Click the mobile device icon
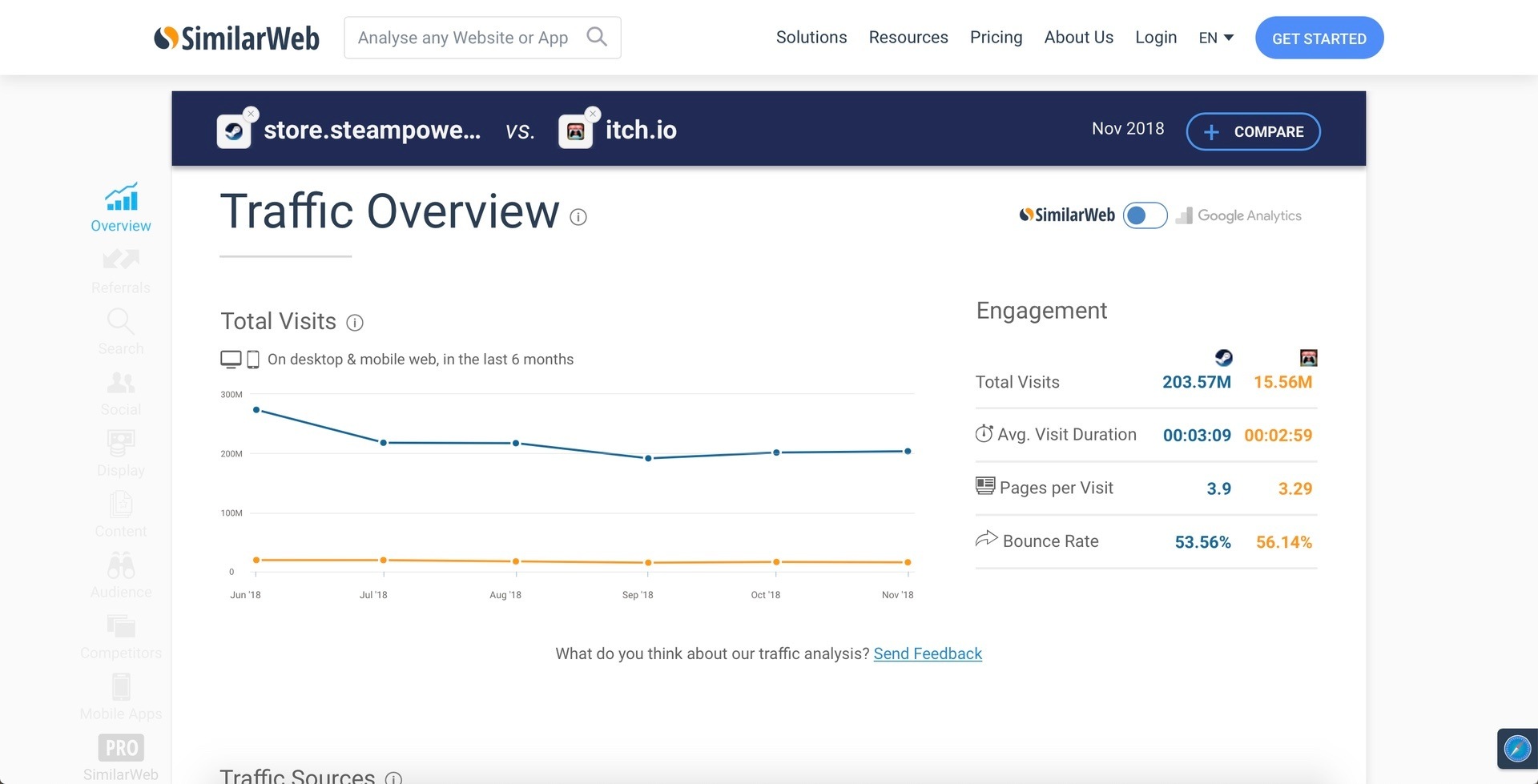The width and height of the screenshot is (1538, 784). [253, 360]
